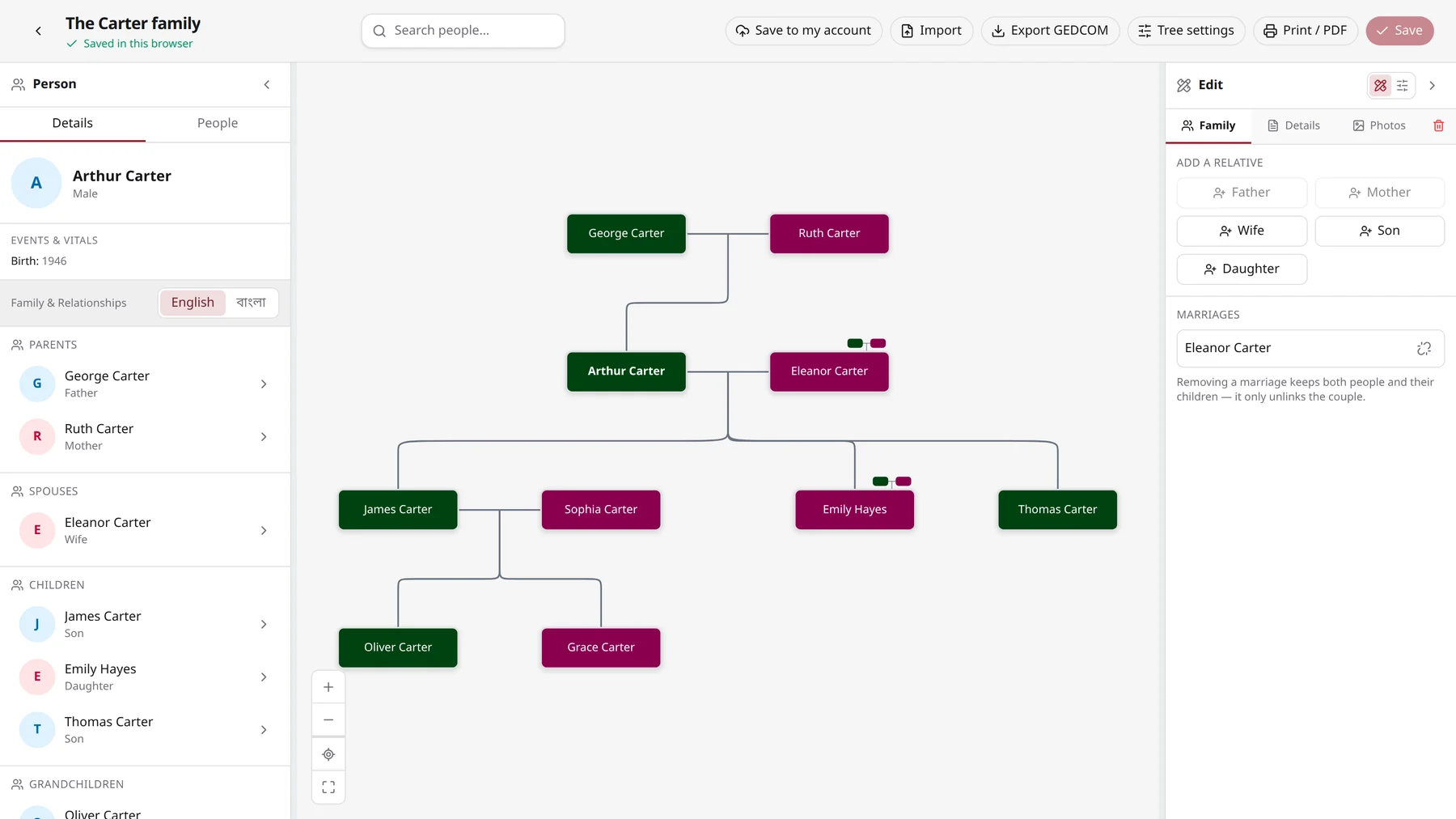
Task: Select the edit tools mode icon
Action: (x=1380, y=85)
